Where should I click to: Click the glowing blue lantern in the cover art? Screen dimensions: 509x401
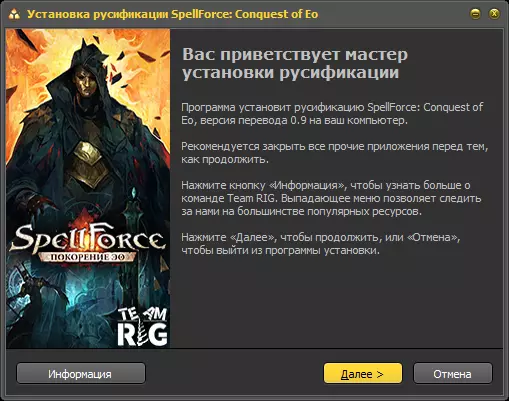[134, 194]
